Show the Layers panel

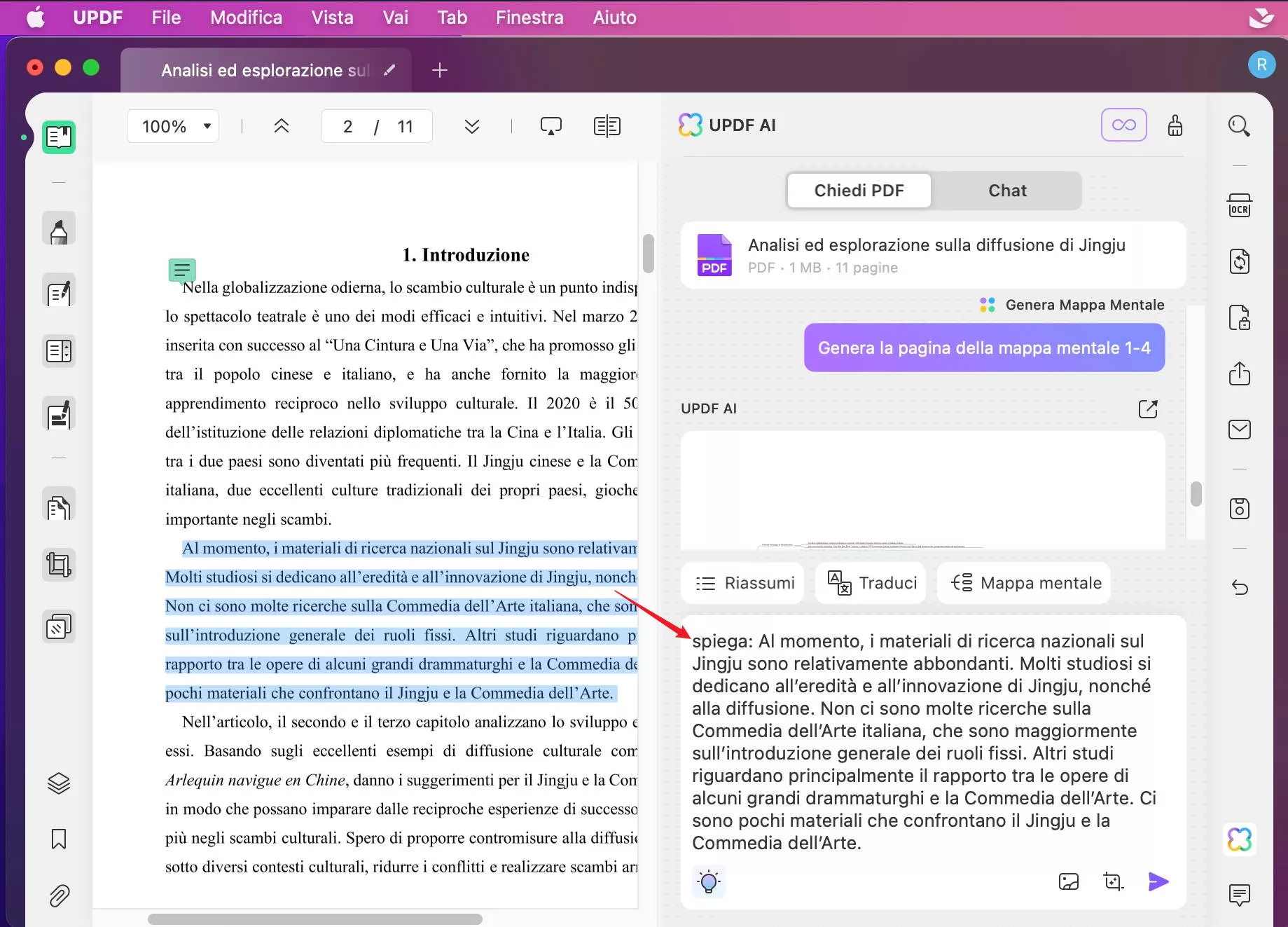(x=59, y=783)
